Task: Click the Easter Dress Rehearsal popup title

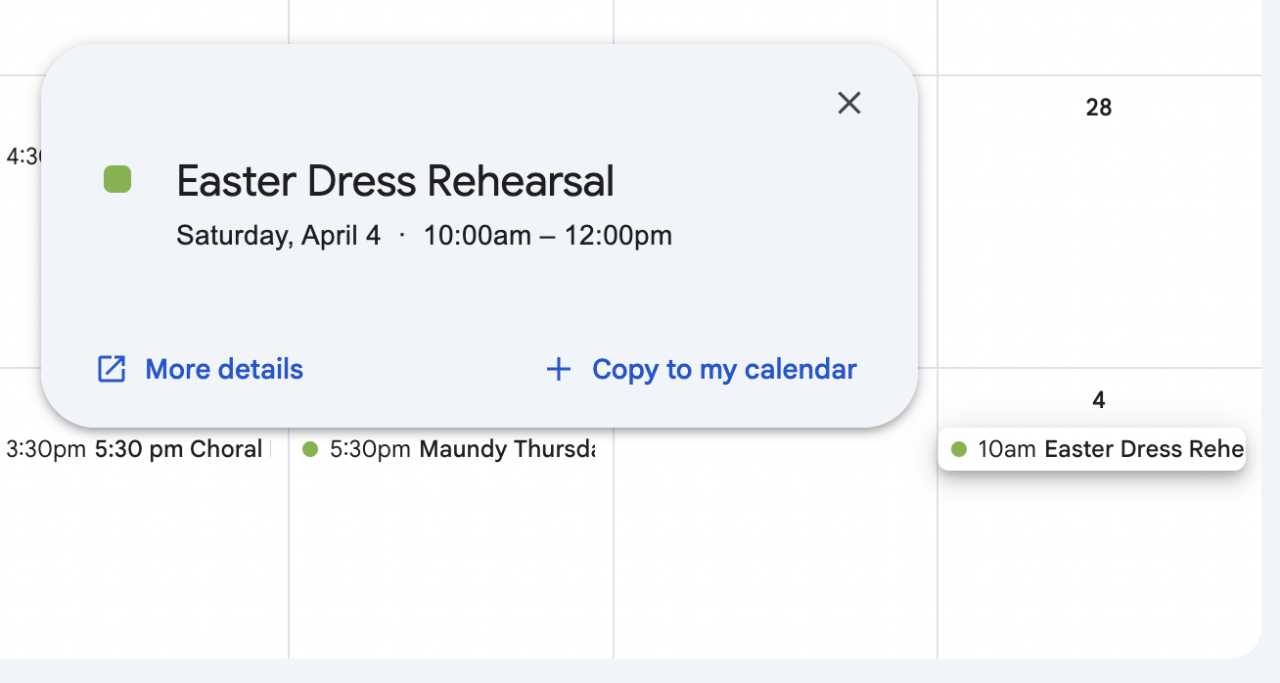Action: point(395,181)
